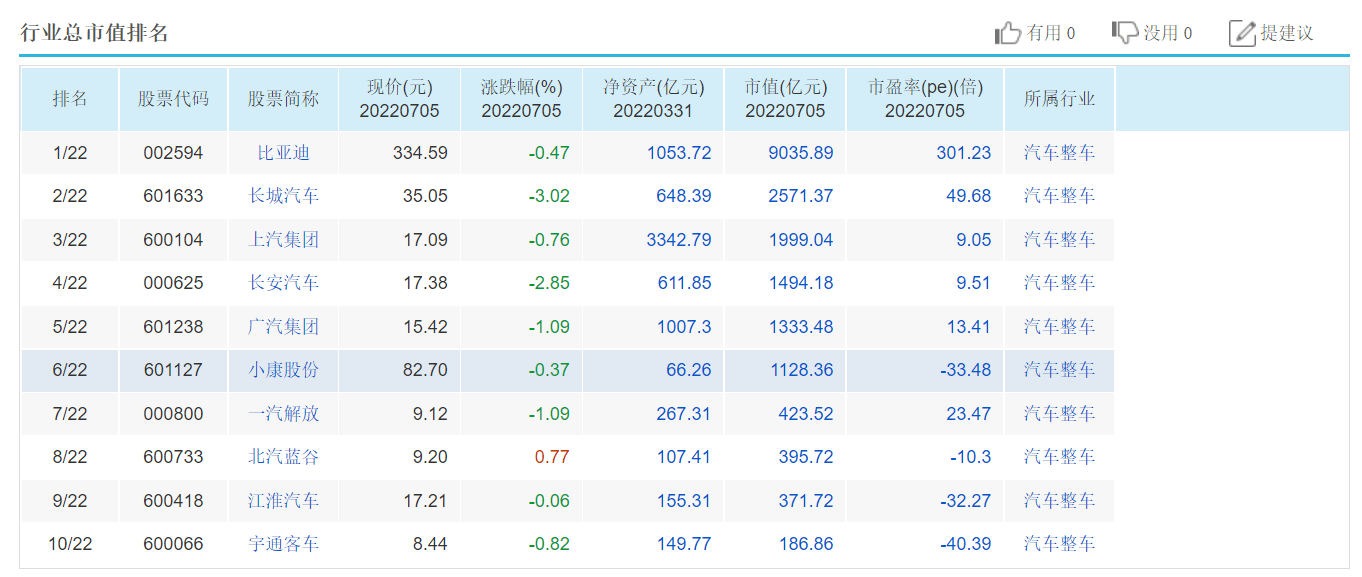Click stock code 600418
Viewport: 1362px width, 577px height.
pos(173,501)
